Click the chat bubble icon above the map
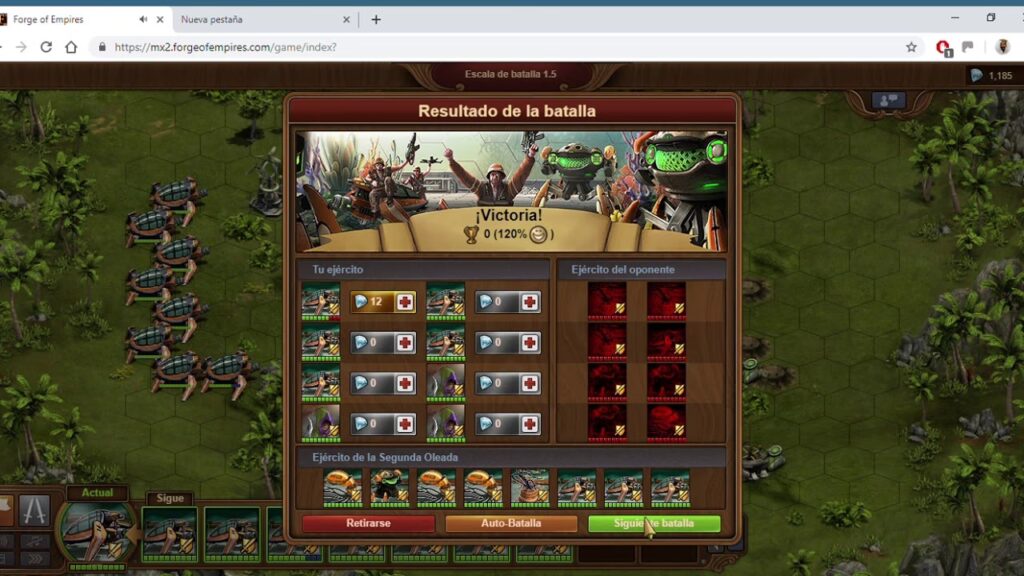This screenshot has width=1024, height=576. 887,100
